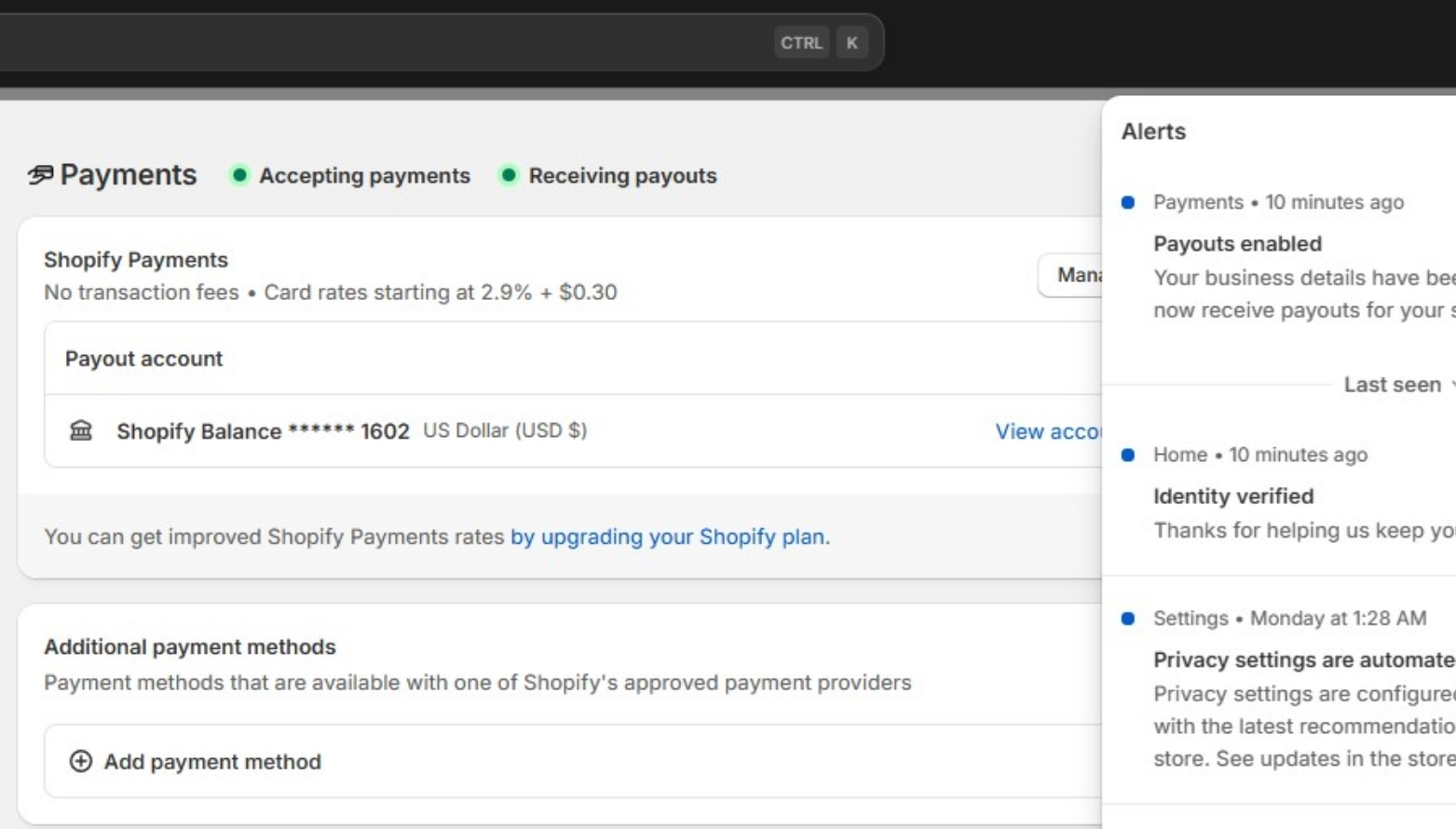Toggle unread dot on Privacy settings alert

tap(1129, 618)
